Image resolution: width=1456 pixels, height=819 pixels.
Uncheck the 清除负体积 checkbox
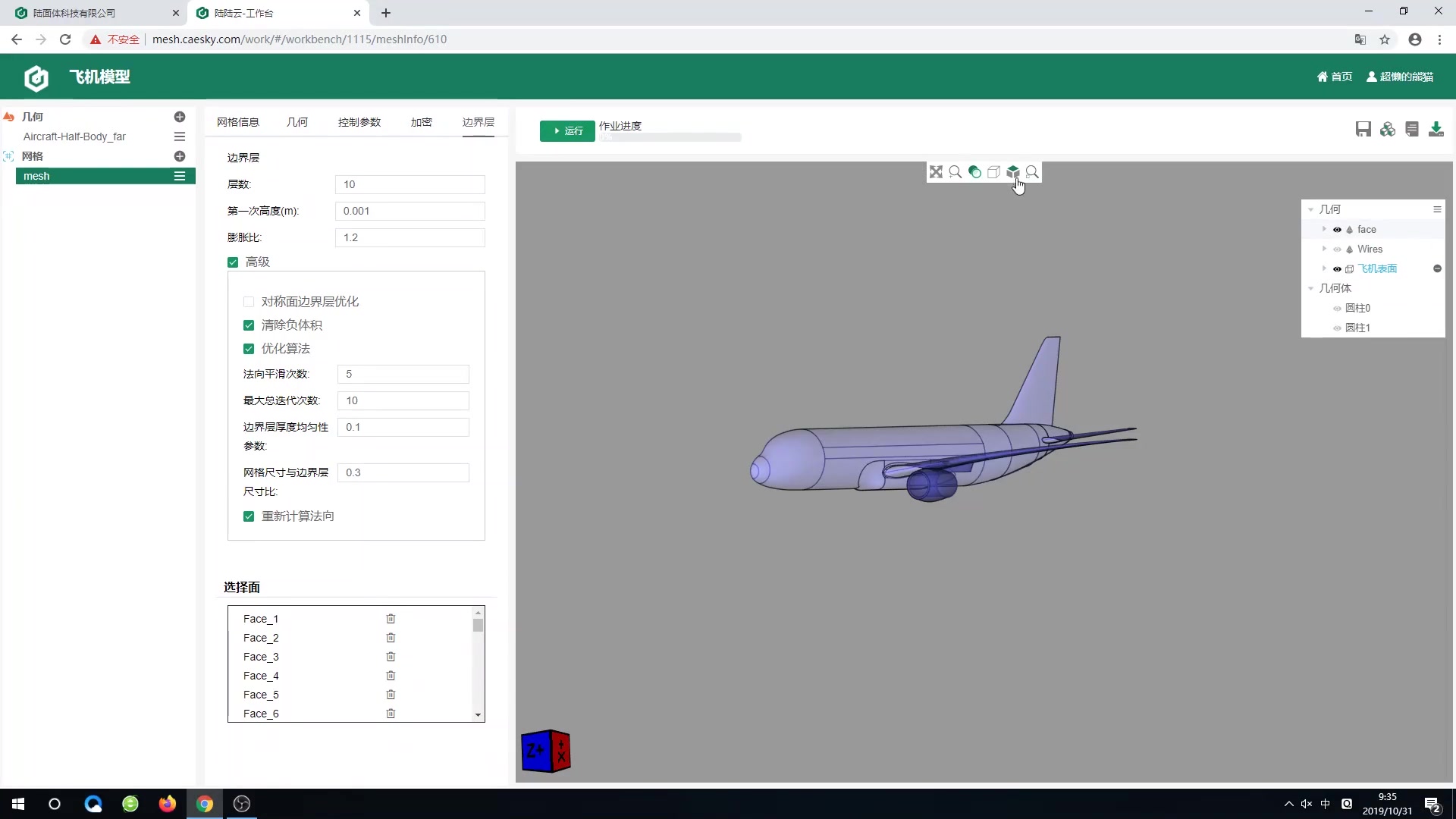249,325
